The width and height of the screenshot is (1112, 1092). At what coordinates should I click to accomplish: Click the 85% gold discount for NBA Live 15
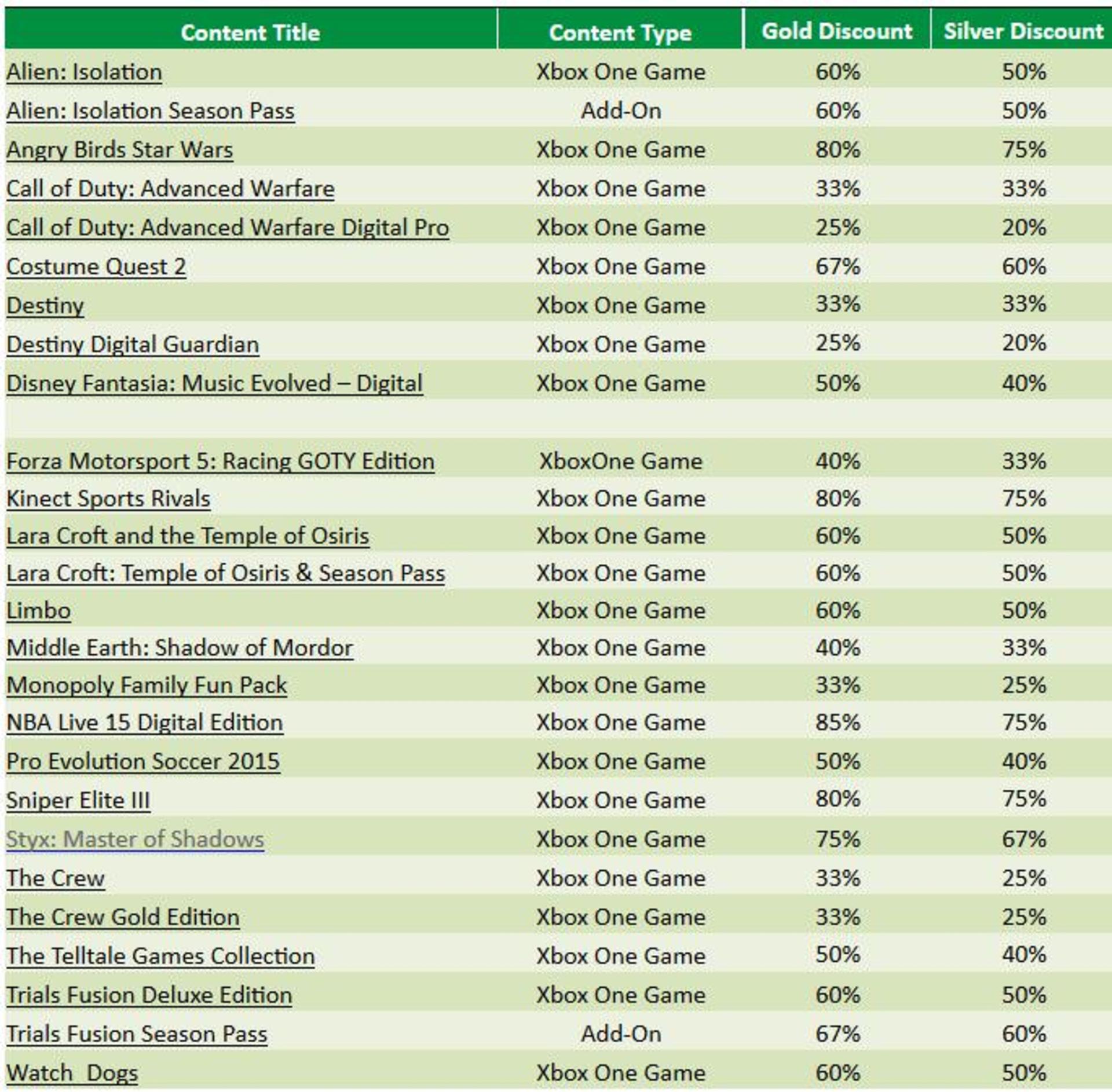coord(838,723)
